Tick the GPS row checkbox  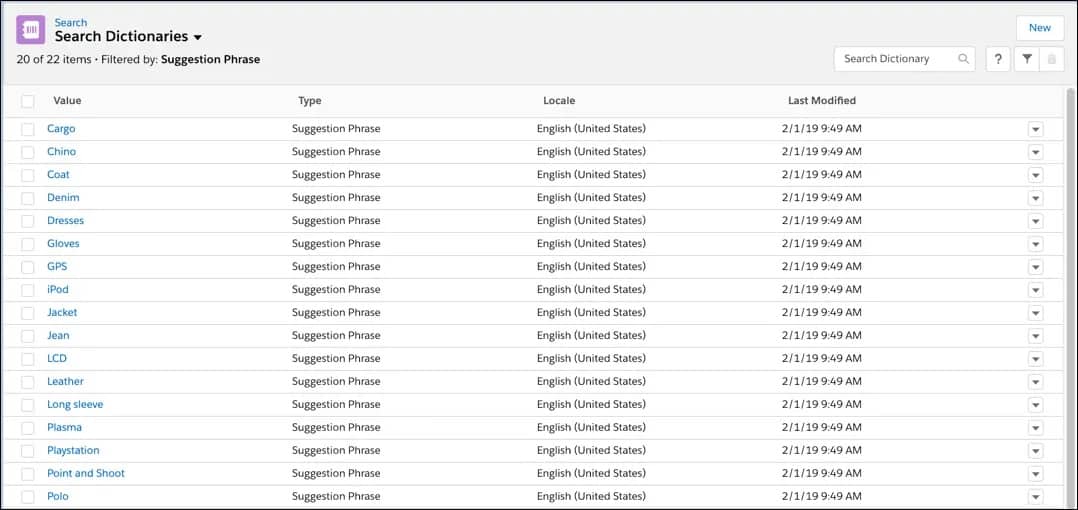point(28,267)
